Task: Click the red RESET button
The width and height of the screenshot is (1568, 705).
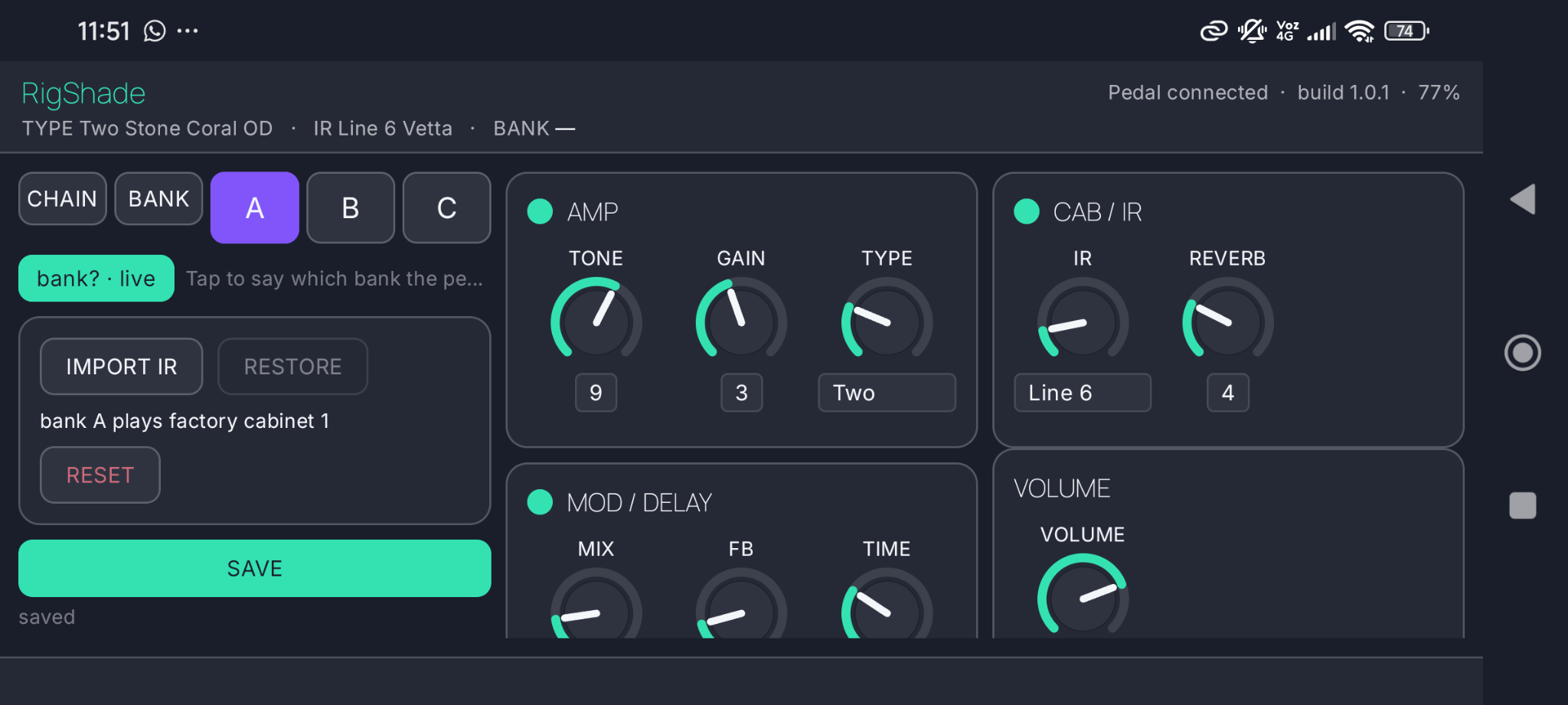Action: click(100, 475)
